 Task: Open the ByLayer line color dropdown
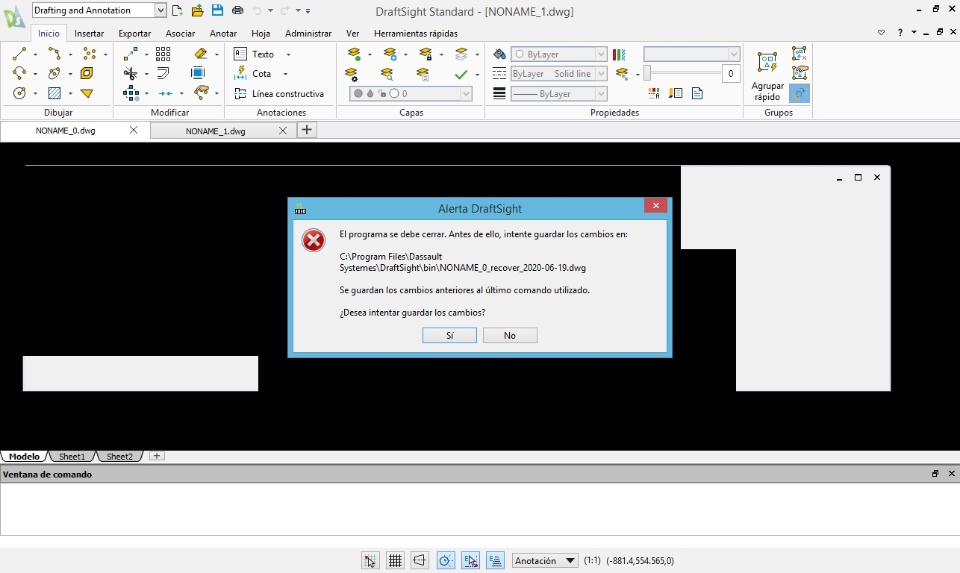601,54
